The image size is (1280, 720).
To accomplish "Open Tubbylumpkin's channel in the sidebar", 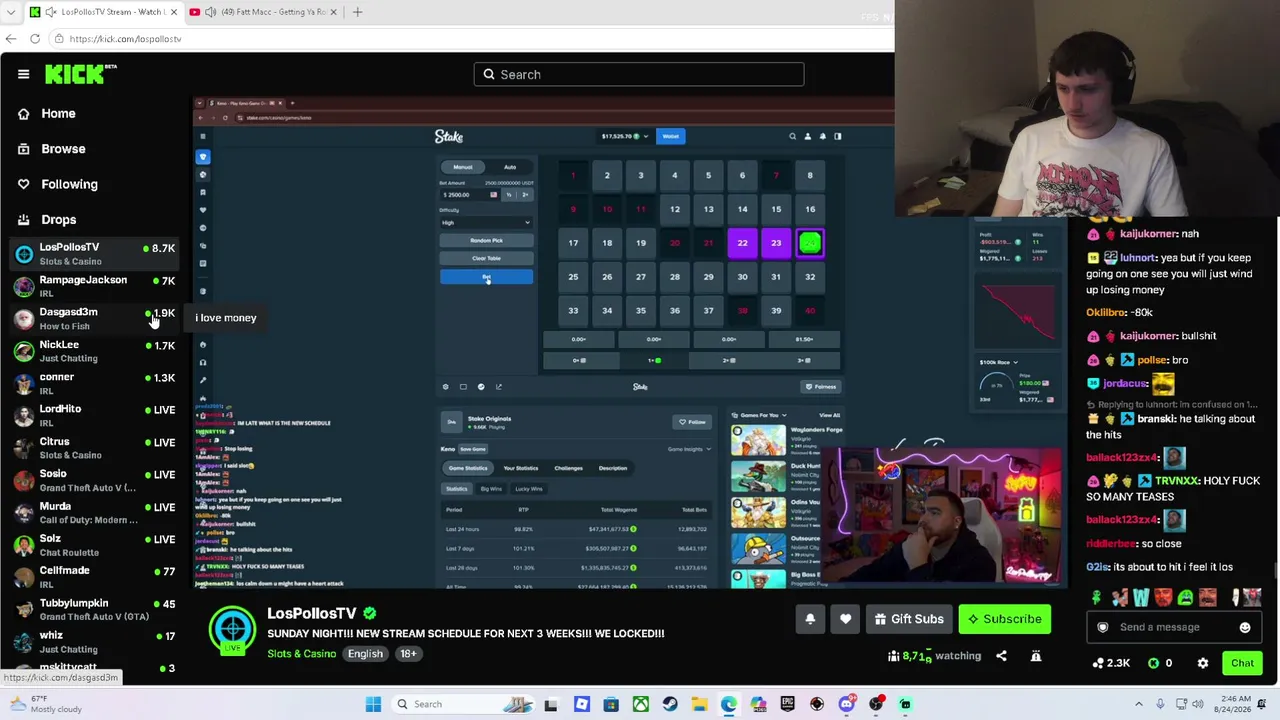I will (x=95, y=609).
